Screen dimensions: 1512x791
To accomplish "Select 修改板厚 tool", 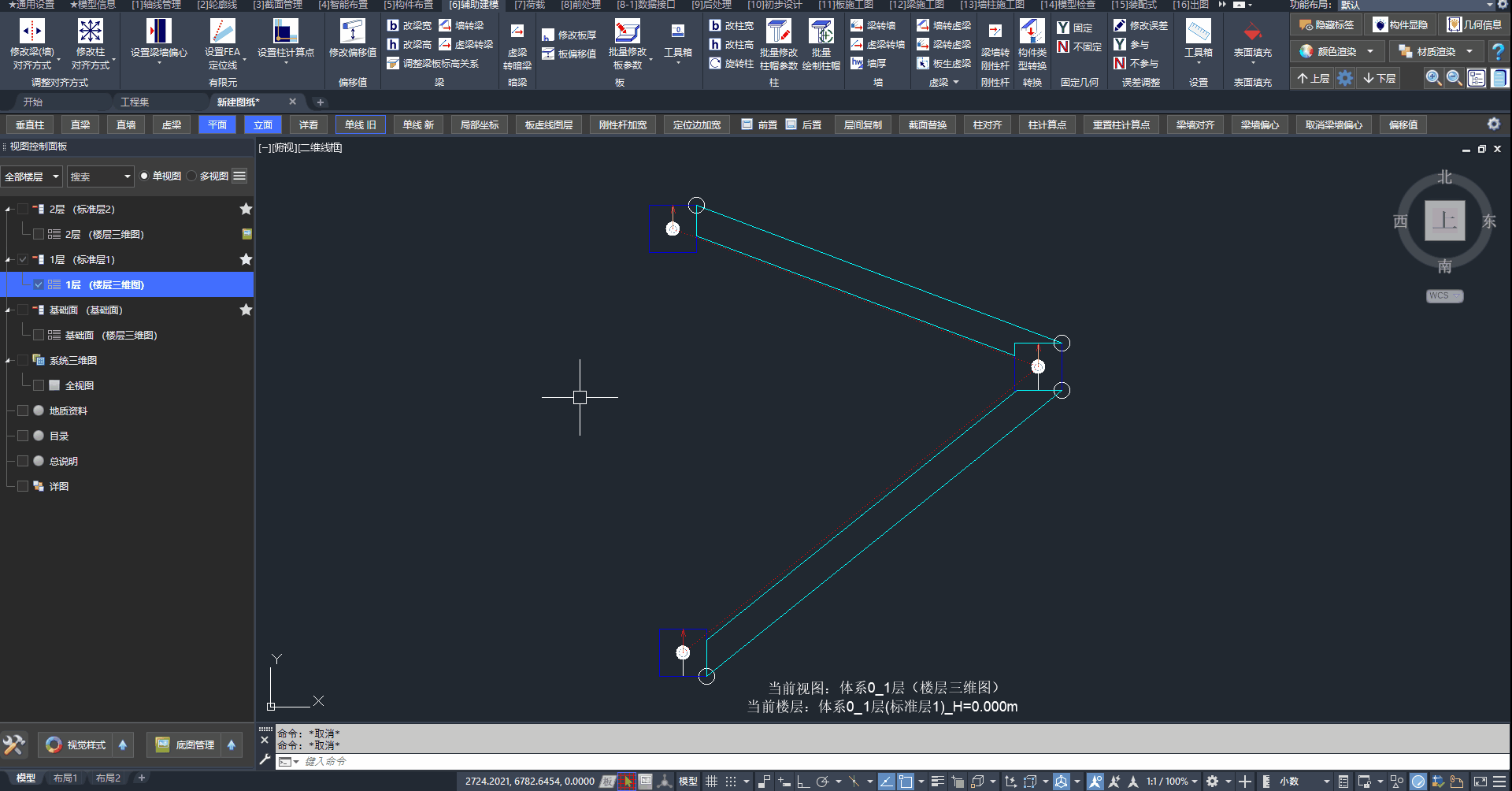I will click(x=569, y=35).
